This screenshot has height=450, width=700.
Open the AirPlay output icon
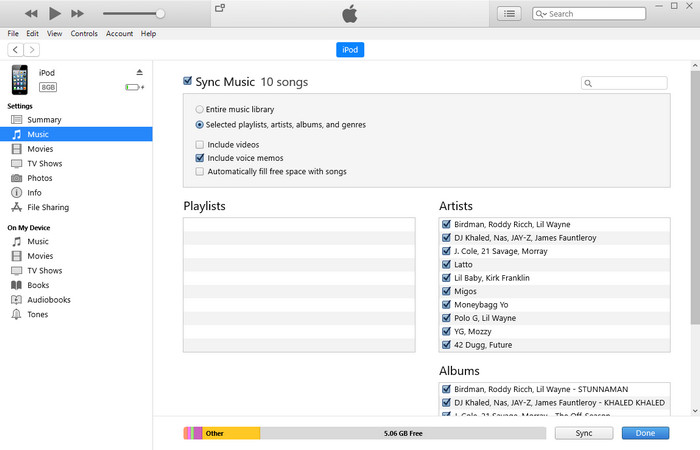click(x=220, y=8)
